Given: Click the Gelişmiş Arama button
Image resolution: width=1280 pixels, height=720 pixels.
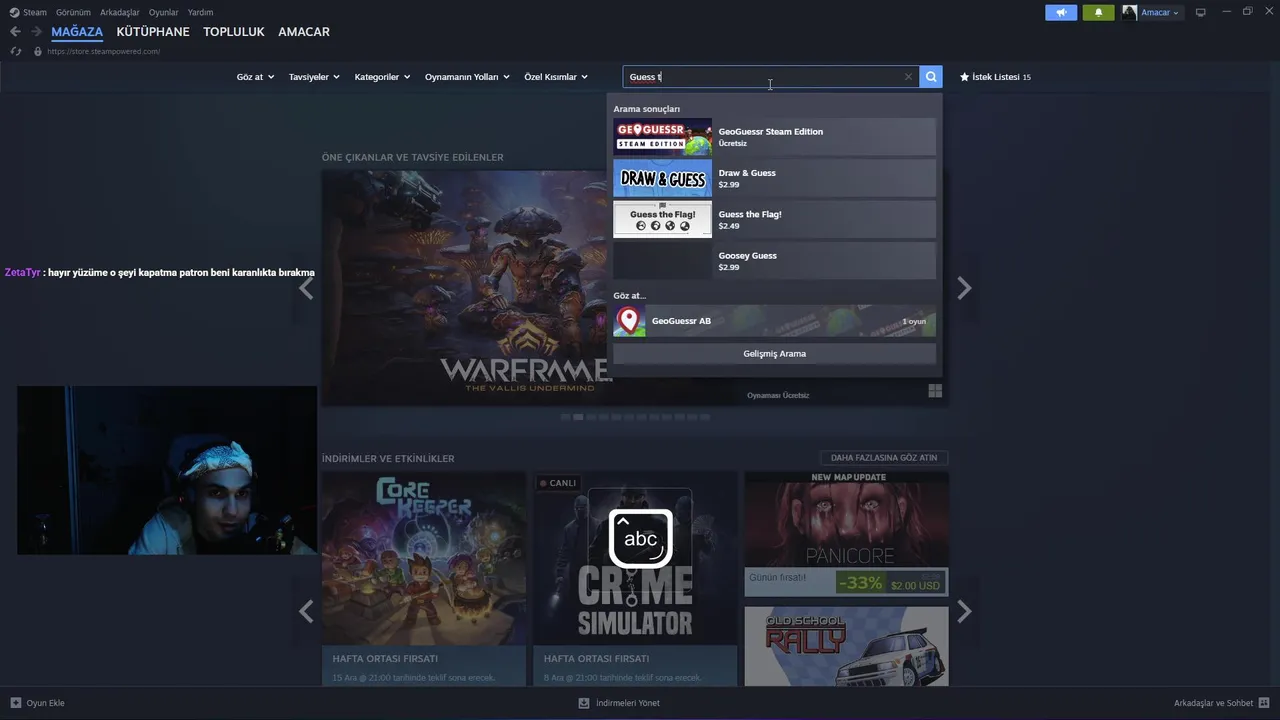Looking at the screenshot, I should [774, 353].
